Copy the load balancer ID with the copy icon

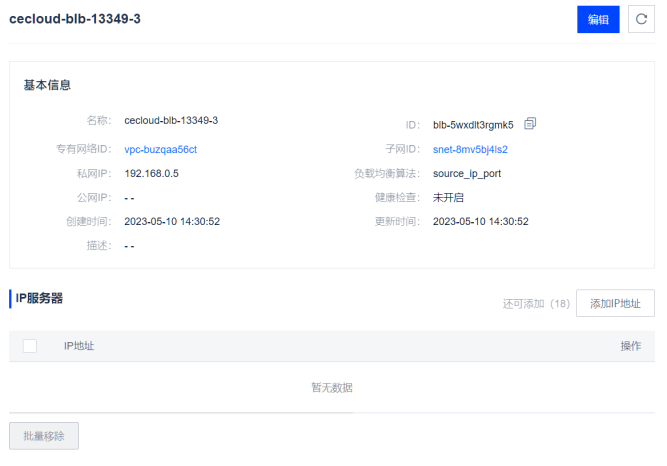[x=530, y=124]
